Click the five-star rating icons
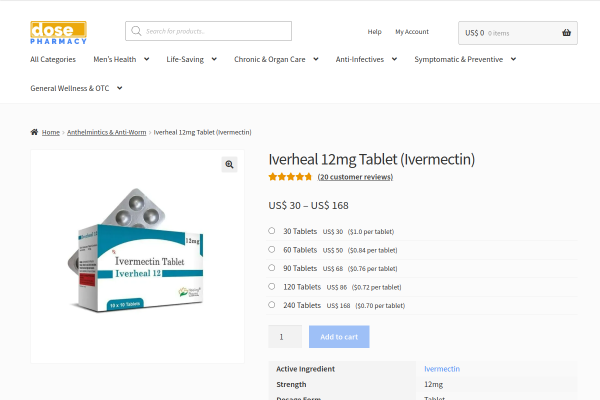This screenshot has height=400, width=600. click(290, 177)
